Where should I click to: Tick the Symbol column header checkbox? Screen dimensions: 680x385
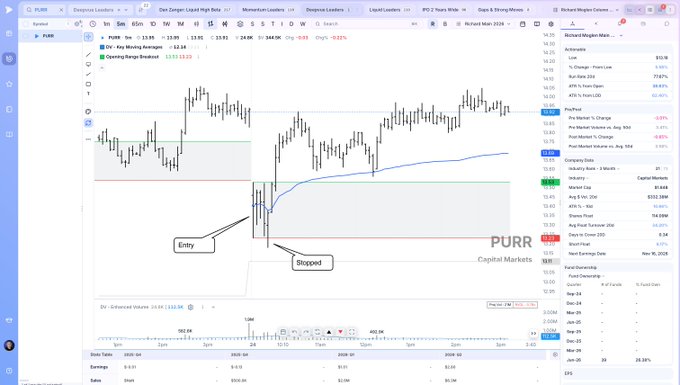(26, 24)
